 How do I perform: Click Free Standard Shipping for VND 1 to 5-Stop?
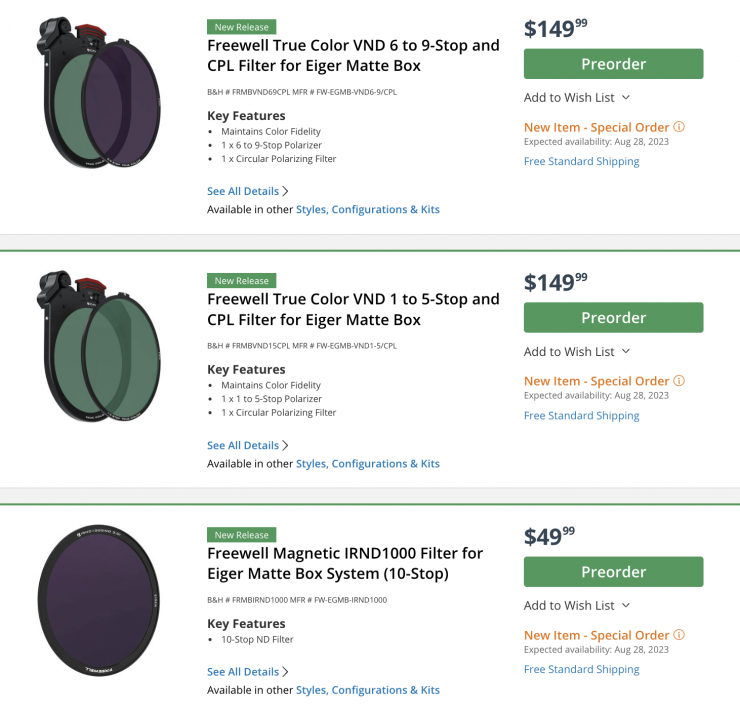(581, 416)
